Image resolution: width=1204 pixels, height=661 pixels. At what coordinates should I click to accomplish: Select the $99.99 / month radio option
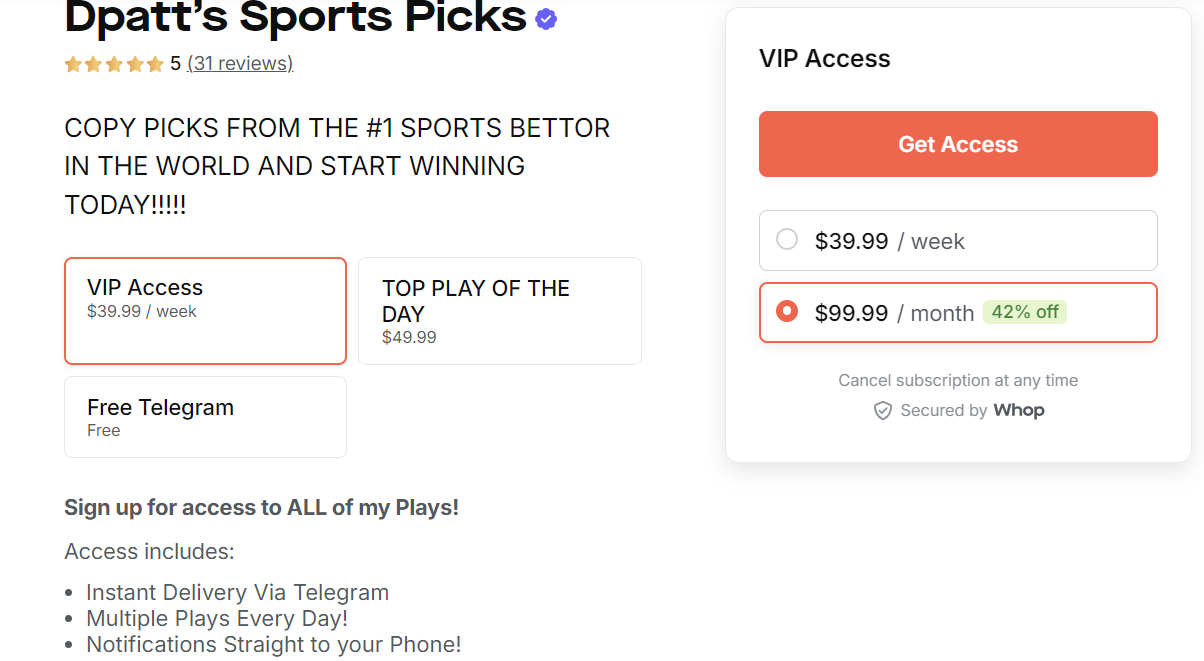(788, 312)
